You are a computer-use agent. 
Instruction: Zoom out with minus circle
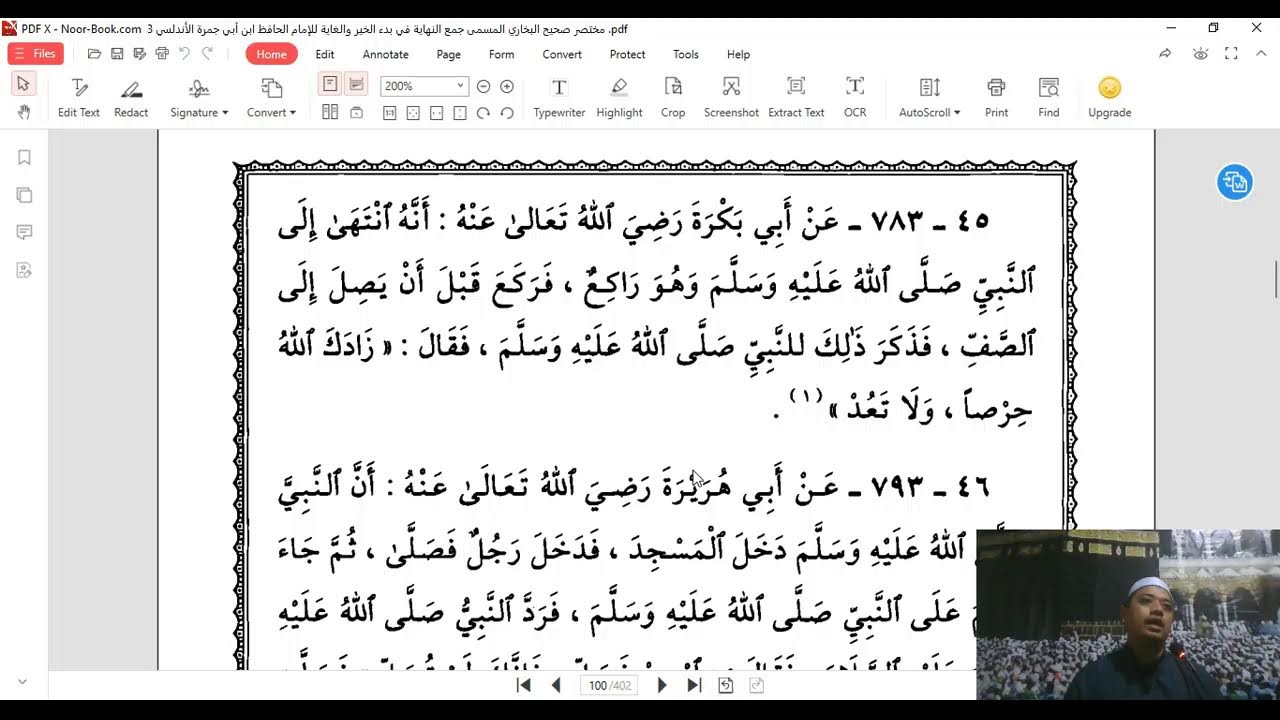coord(484,86)
